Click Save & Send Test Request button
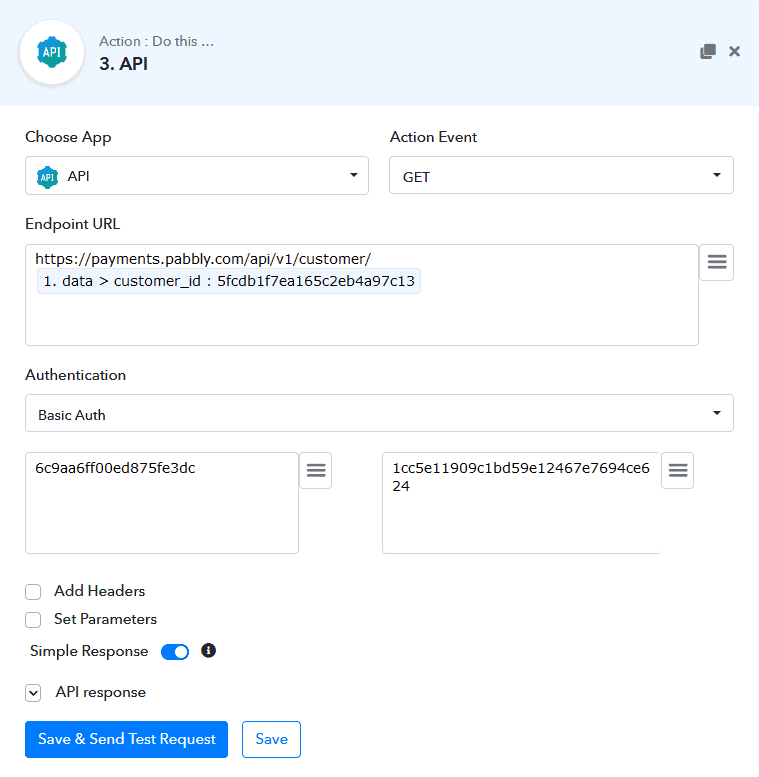Screen dimensions: 759x777 click(x=126, y=739)
